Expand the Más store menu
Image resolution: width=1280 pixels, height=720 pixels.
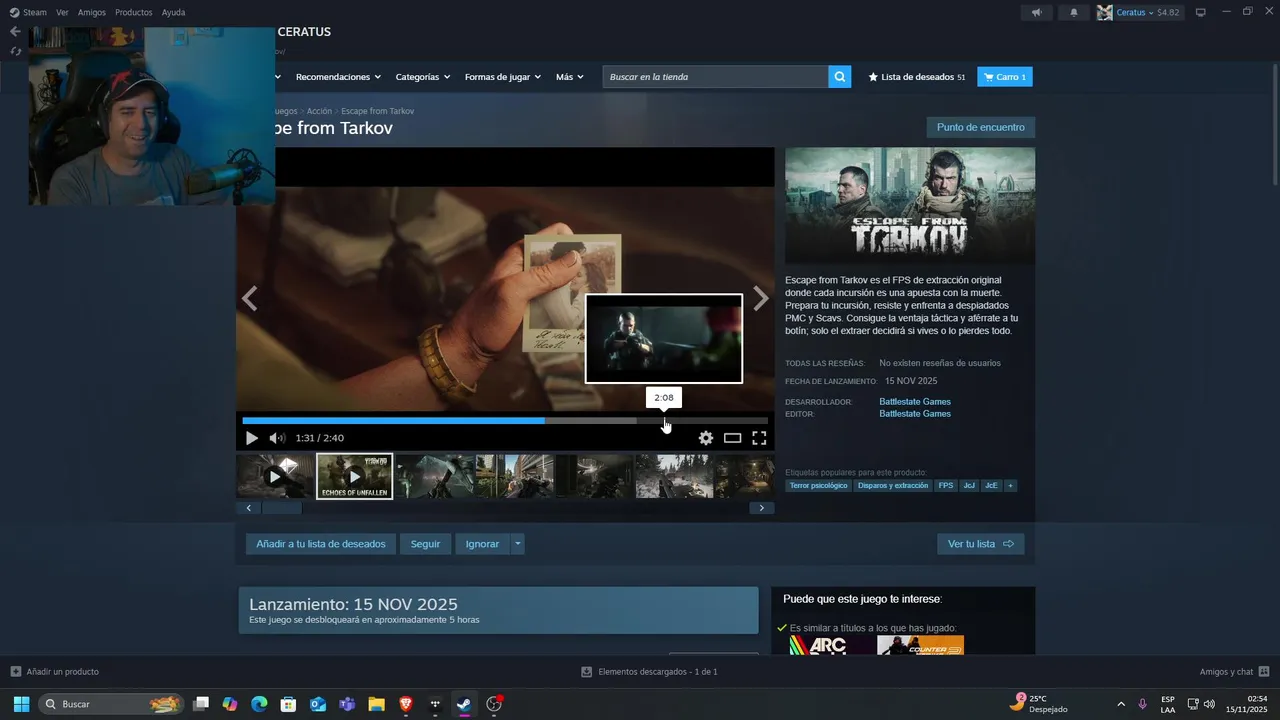(x=570, y=77)
